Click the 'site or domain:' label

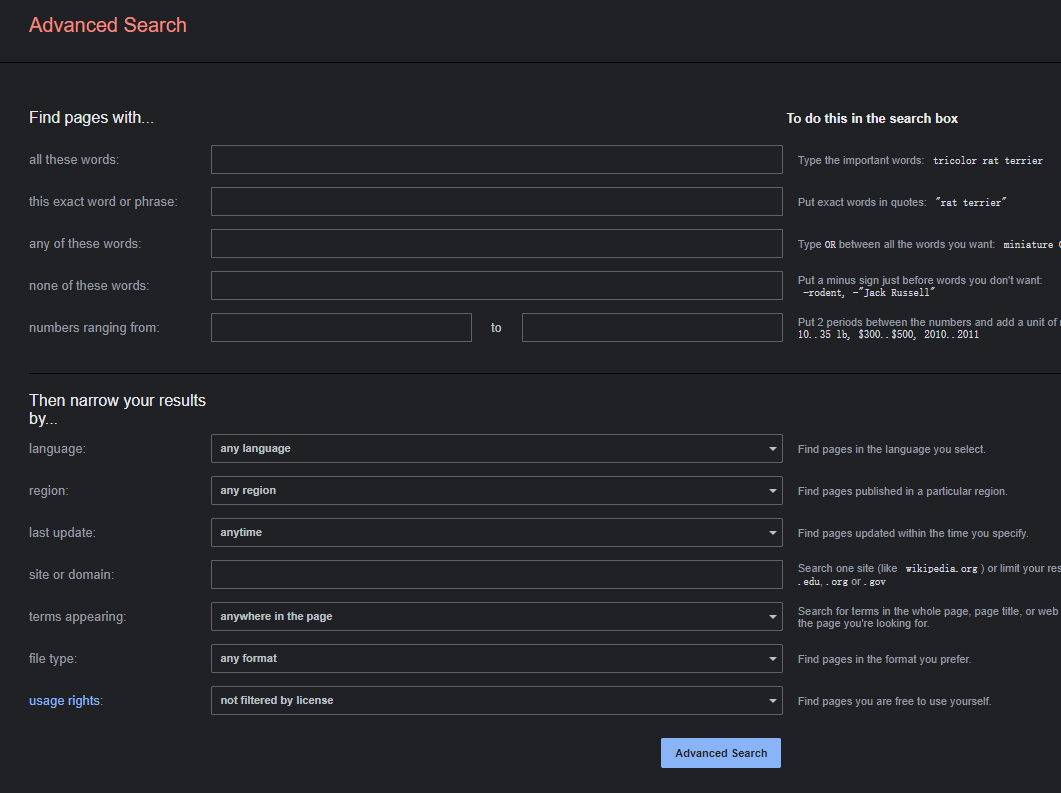pyautogui.click(x=72, y=574)
